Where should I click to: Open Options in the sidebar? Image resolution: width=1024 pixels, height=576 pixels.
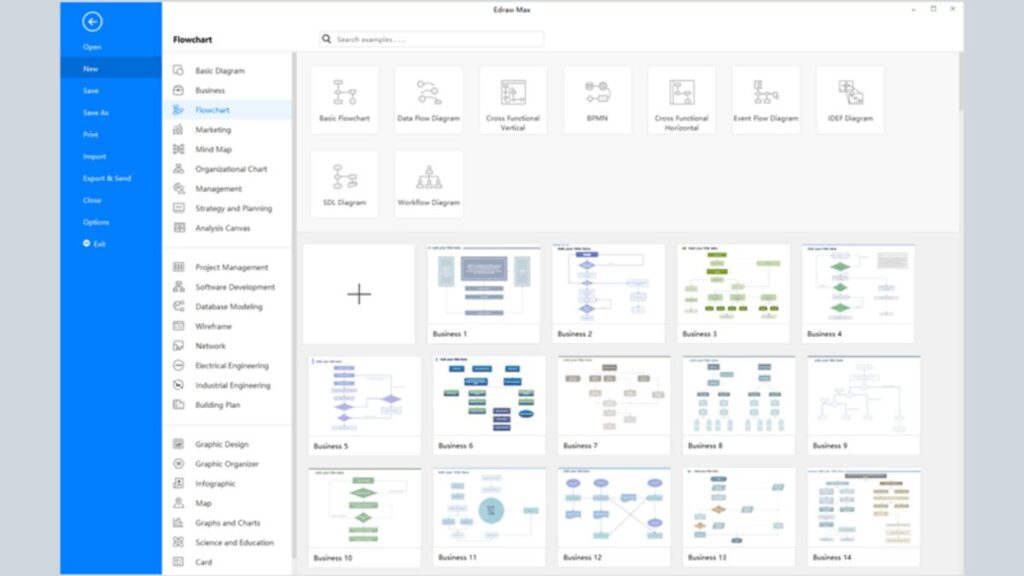96,222
